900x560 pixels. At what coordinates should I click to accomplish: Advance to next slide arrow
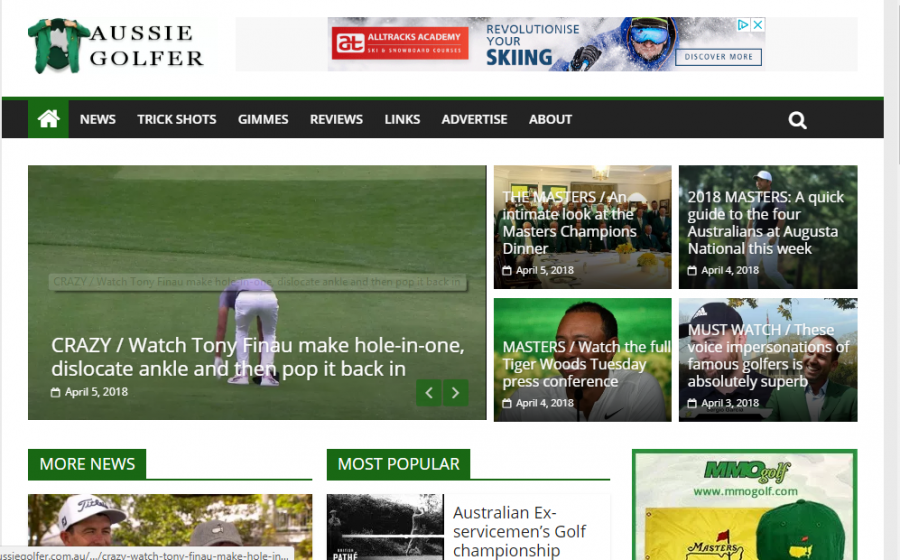click(x=456, y=393)
